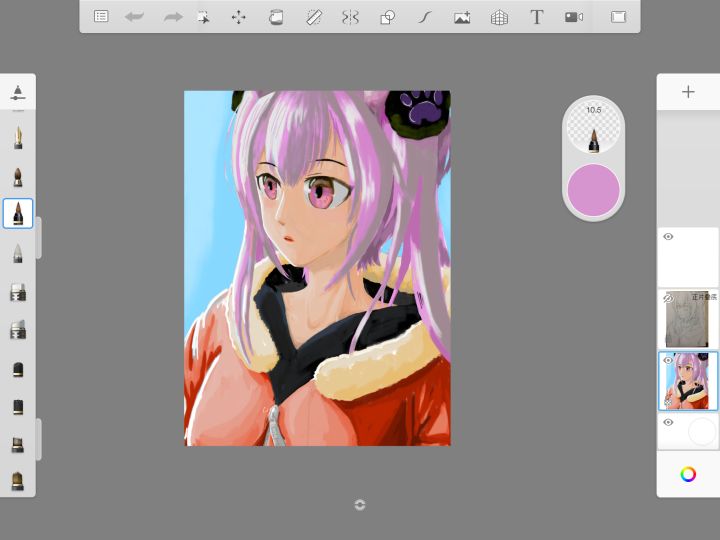Hide the top blank layer
This screenshot has height=540, width=720.
(668, 236)
